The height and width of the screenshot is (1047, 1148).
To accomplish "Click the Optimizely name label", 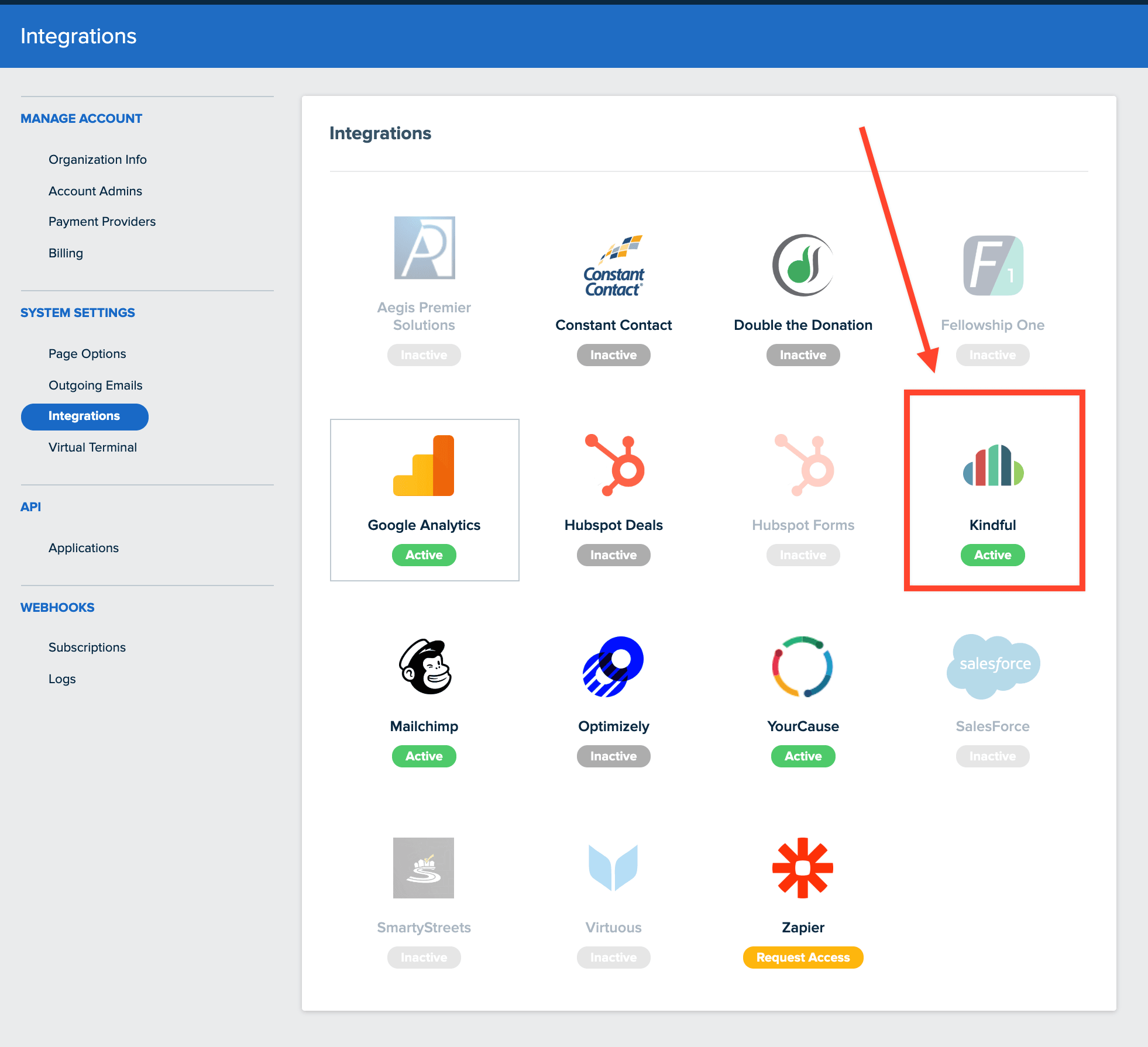I will click(614, 726).
